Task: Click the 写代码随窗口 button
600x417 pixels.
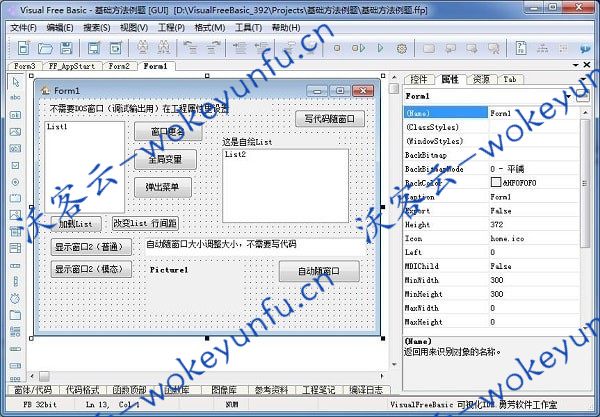Action: 329,119
